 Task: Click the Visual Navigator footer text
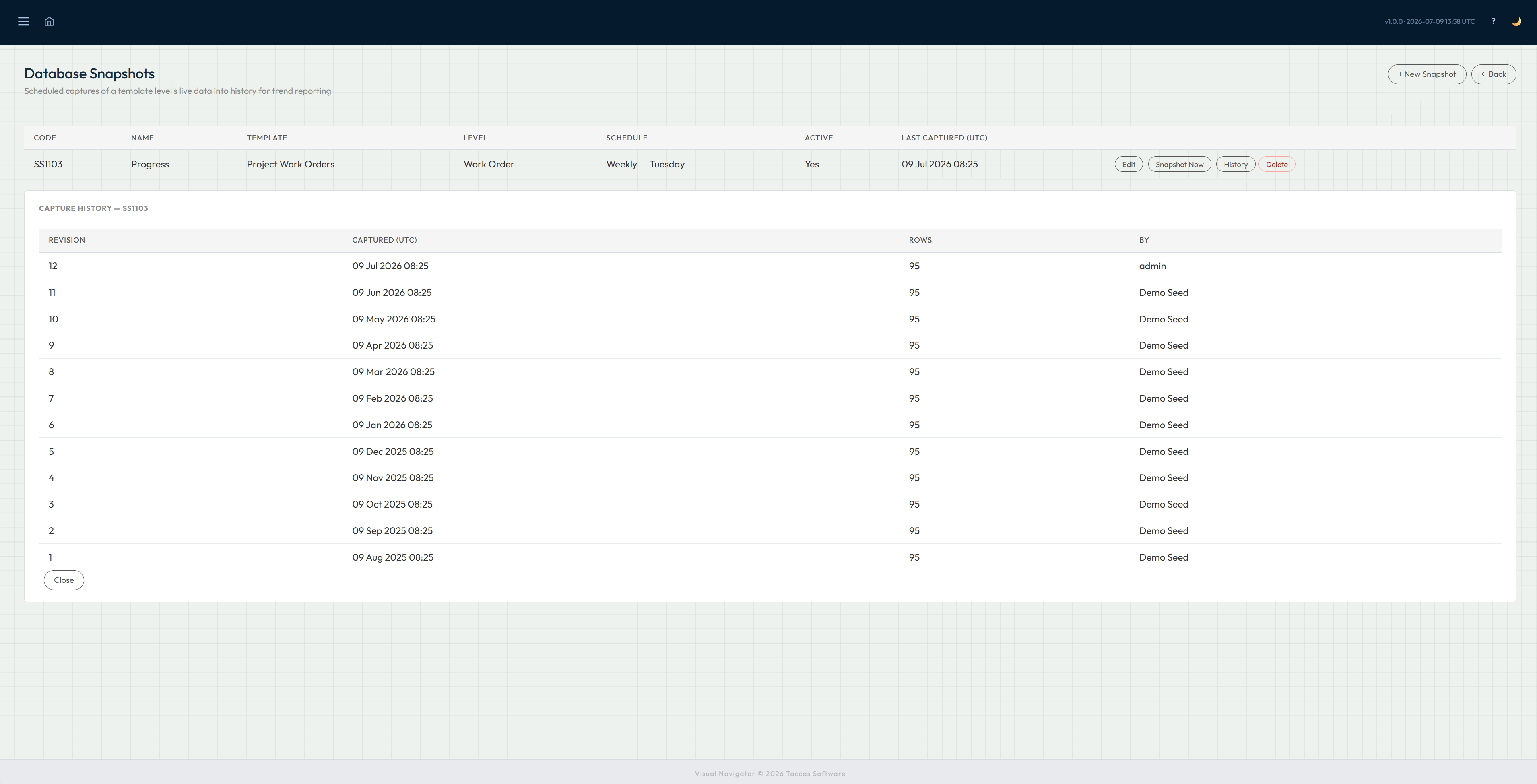pyautogui.click(x=770, y=774)
